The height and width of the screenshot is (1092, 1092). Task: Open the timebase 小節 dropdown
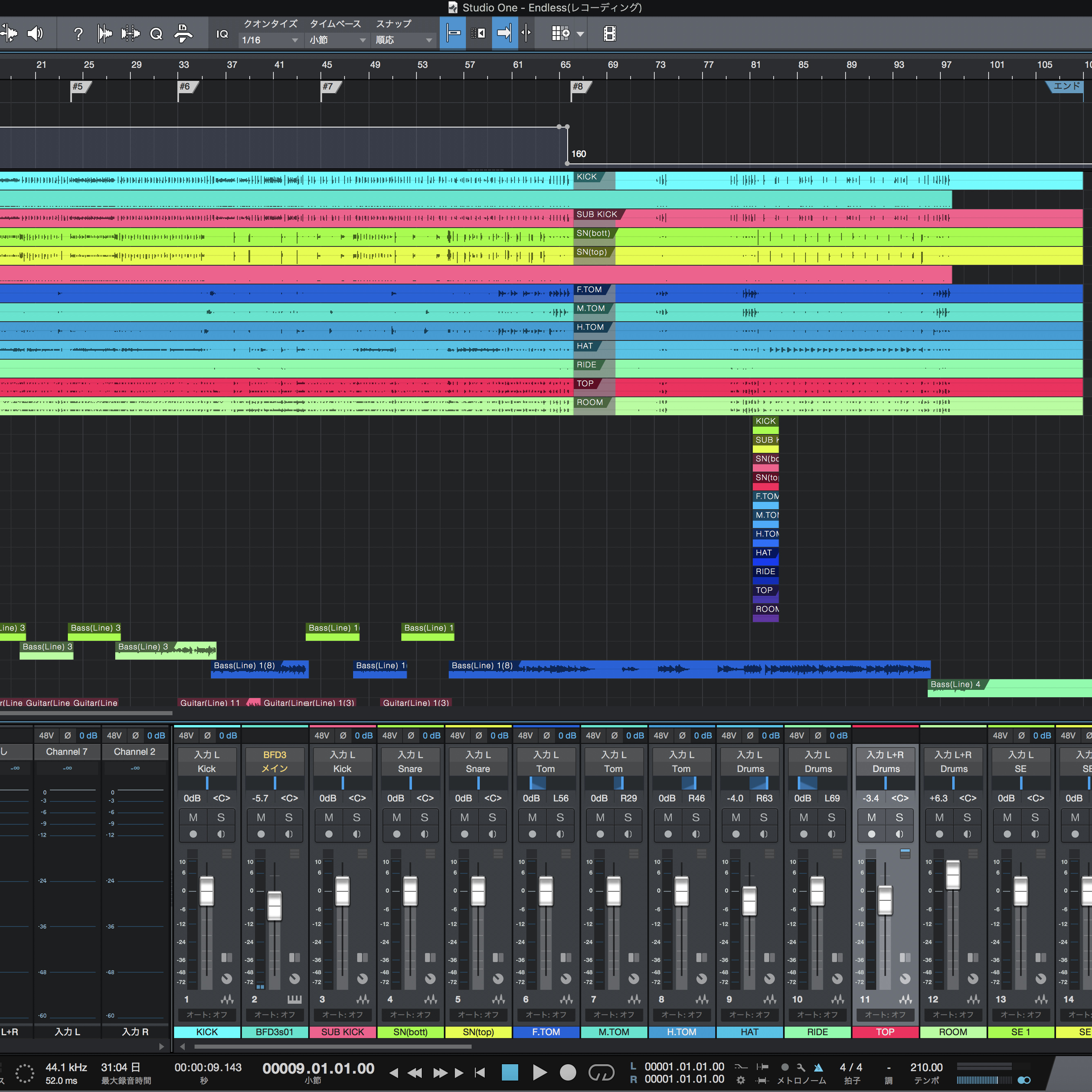click(338, 40)
